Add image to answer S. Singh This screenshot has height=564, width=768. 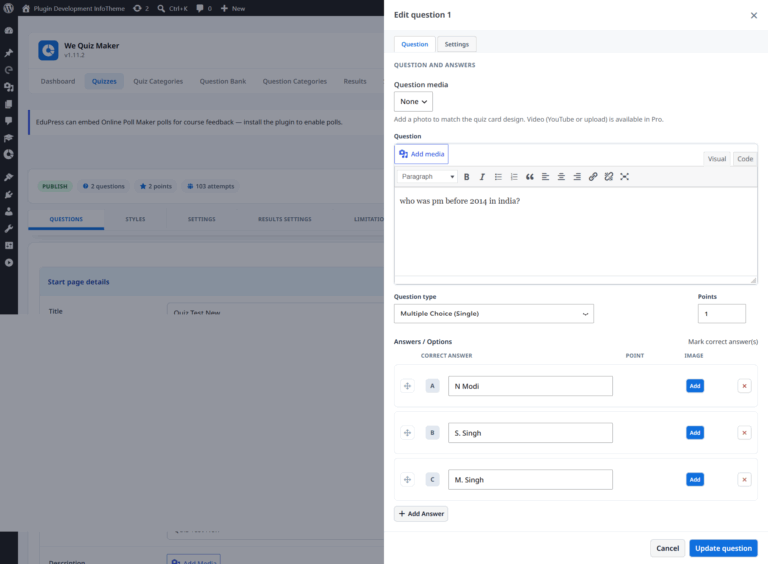coord(695,433)
